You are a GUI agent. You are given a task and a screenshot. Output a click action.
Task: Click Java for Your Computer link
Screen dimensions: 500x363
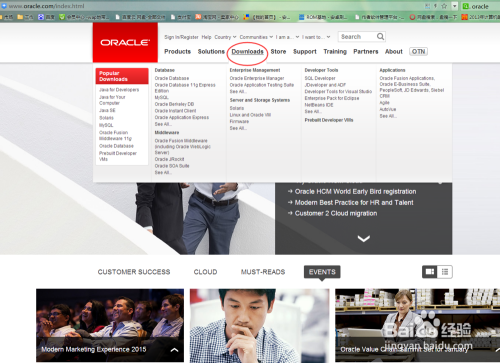pyautogui.click(x=112, y=100)
